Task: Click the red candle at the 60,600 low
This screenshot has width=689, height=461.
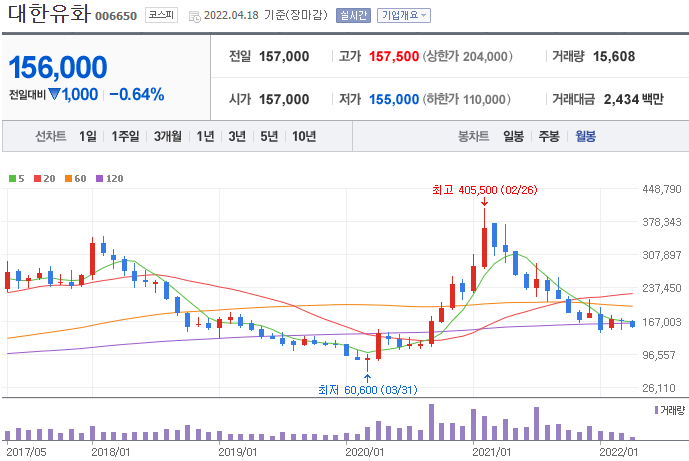Action: 367,361
